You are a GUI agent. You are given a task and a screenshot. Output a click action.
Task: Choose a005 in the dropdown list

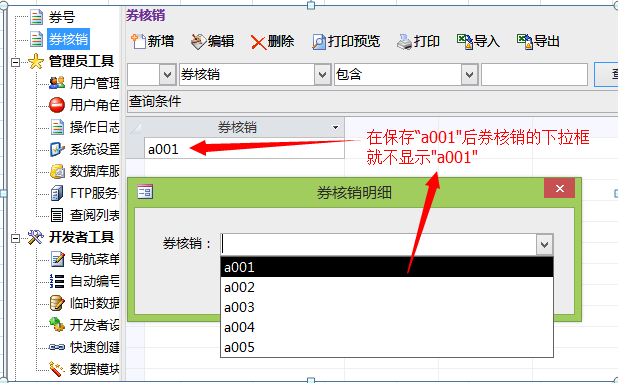pos(387,347)
